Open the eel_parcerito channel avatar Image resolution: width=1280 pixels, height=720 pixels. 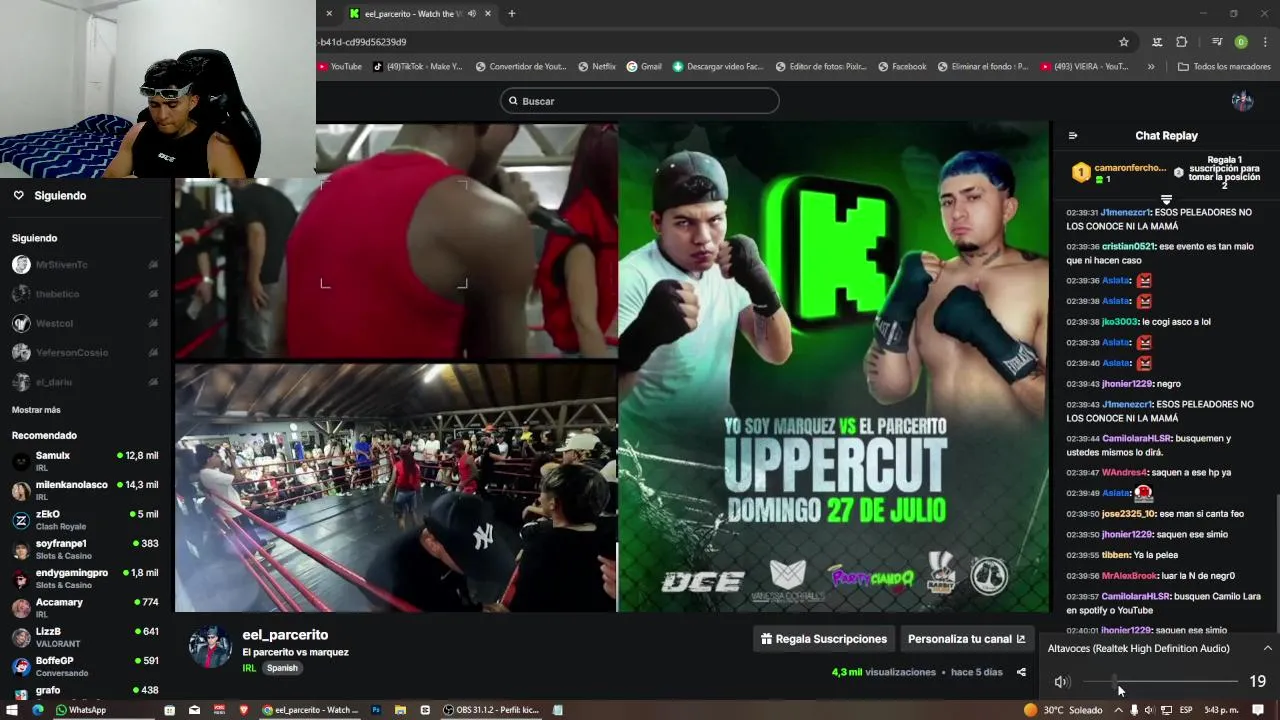210,648
